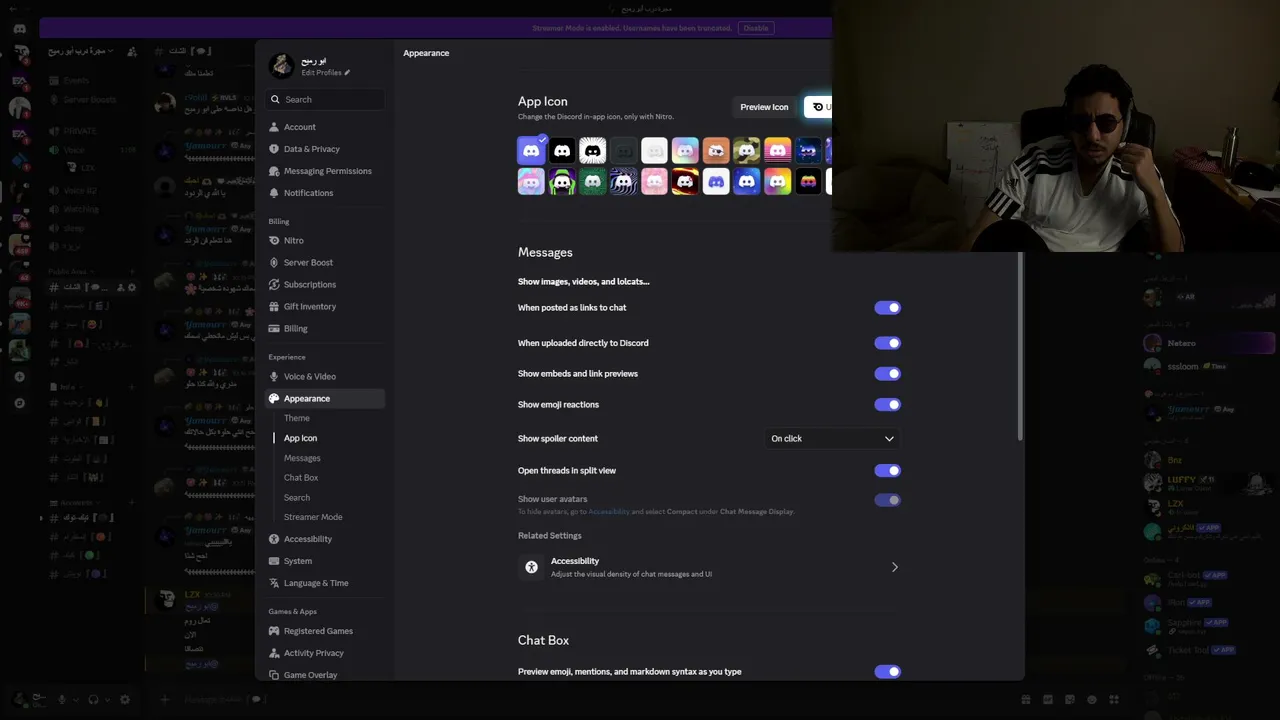Select the dark galaxy Discord app icon
Screen dimensions: 1280x720
[x=808, y=150]
